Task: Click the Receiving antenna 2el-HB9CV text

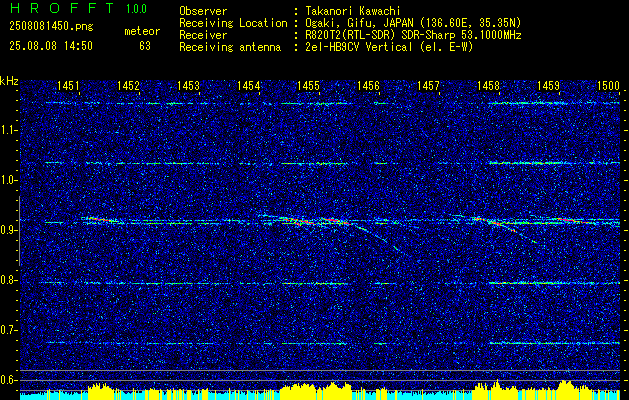Action: pyautogui.click(x=390, y=47)
